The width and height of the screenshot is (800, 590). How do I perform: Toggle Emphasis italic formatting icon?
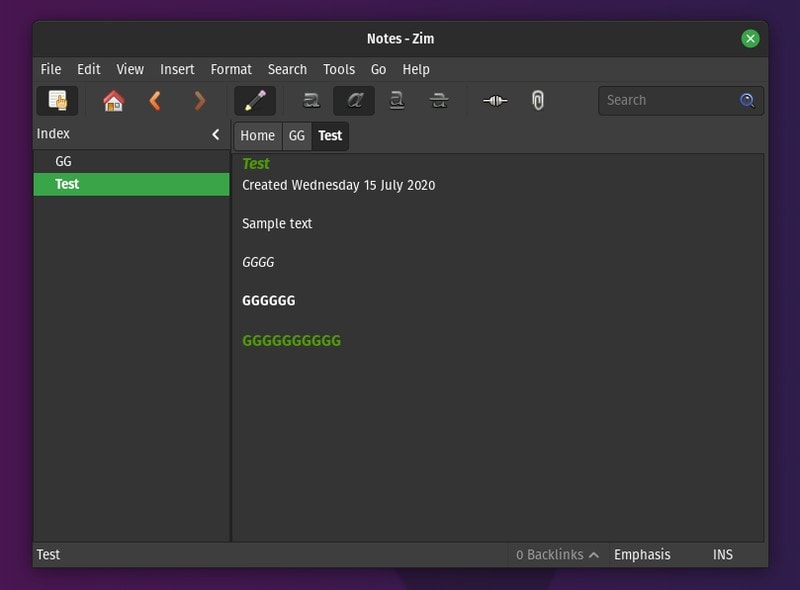pos(354,101)
